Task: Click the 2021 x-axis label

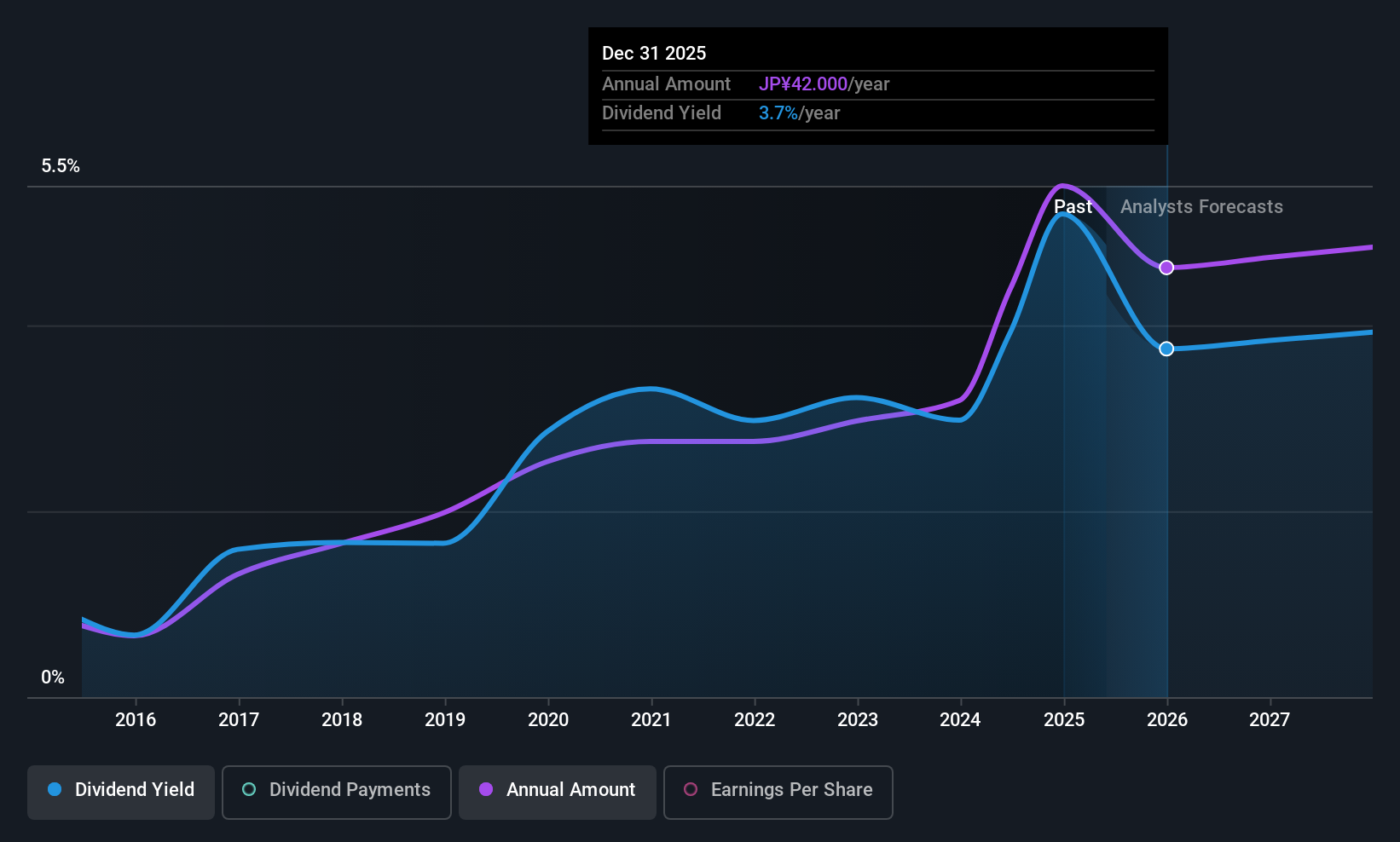Action: point(651,720)
